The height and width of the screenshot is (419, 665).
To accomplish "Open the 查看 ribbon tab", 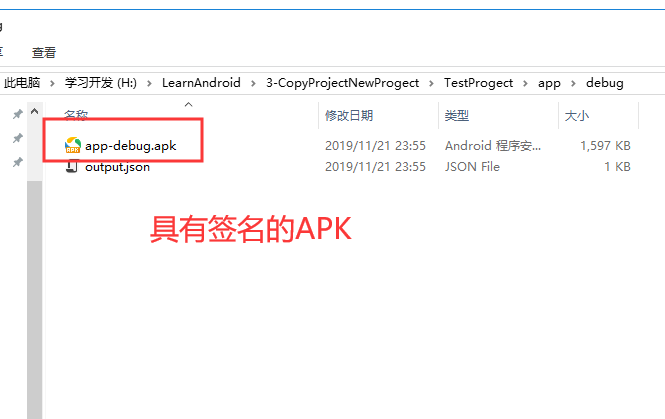I will [x=44, y=53].
